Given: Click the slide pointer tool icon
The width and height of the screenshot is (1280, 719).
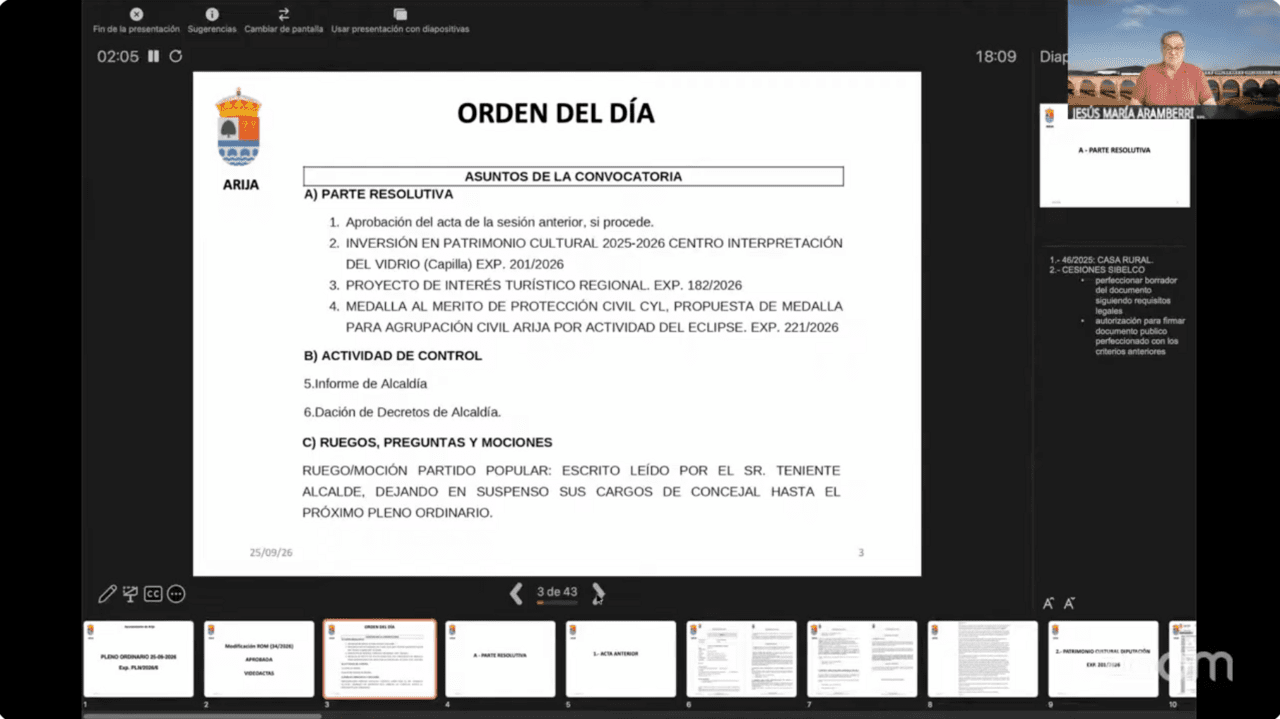Looking at the screenshot, I should point(130,594).
